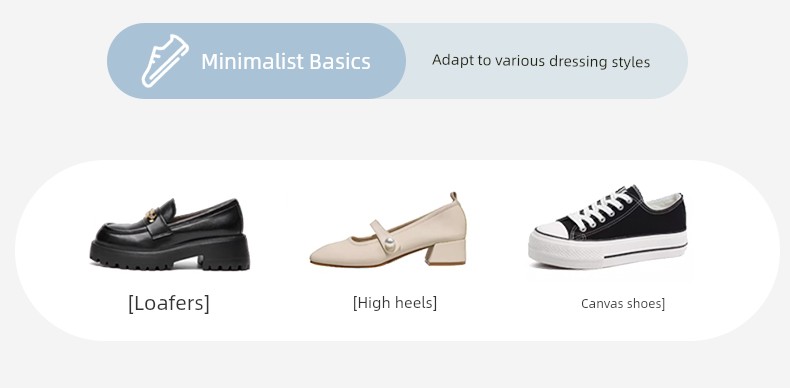The image size is (790, 388).
Task: Click the white platform sole of sneaker
Action: pos(608,250)
